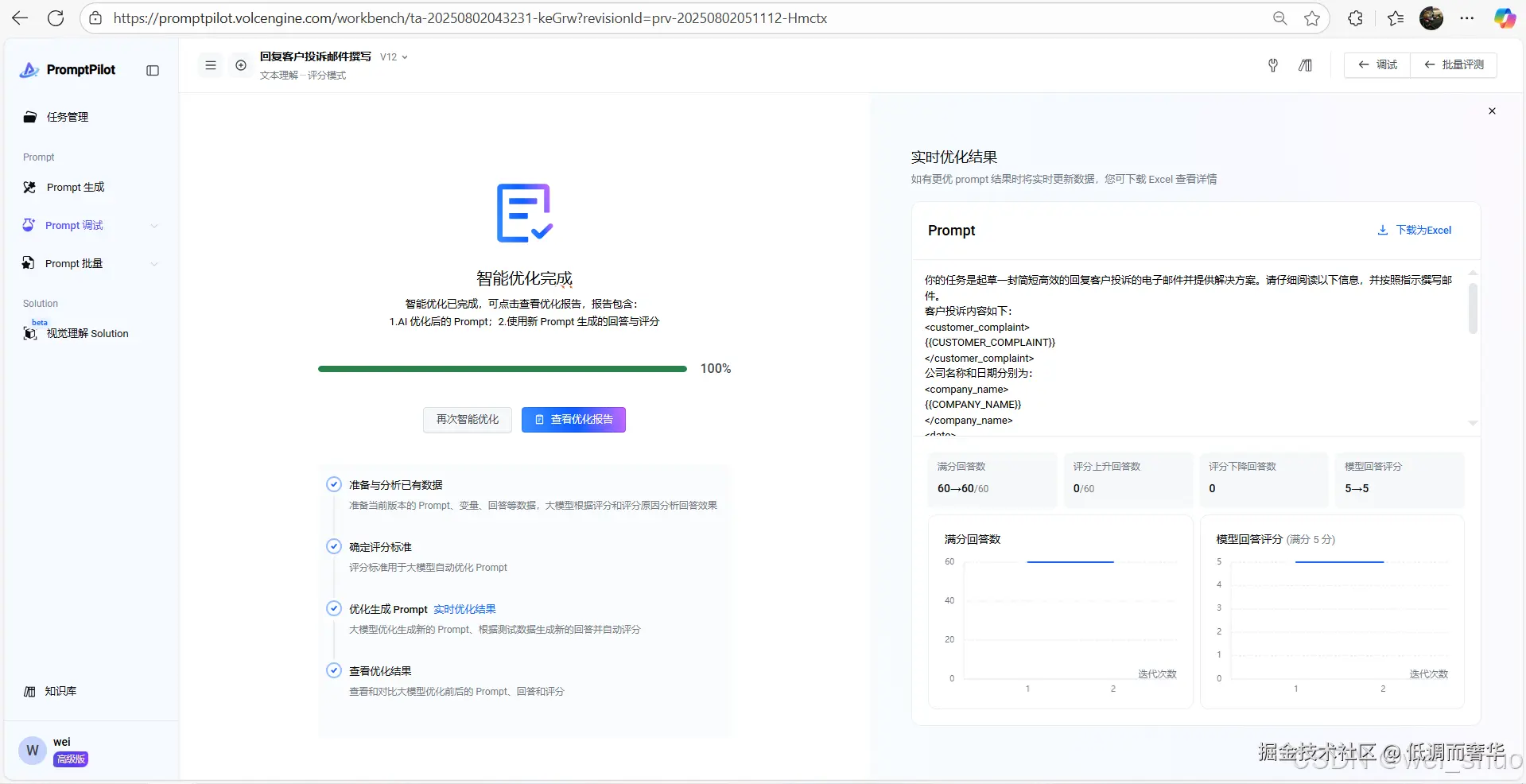The image size is (1526, 784).
Task: Click 查看优化报告 button
Action: point(573,419)
